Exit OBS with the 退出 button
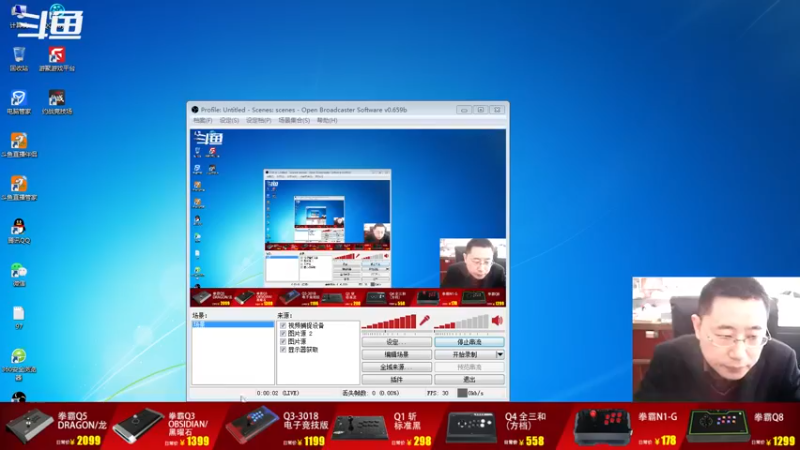 click(x=469, y=380)
